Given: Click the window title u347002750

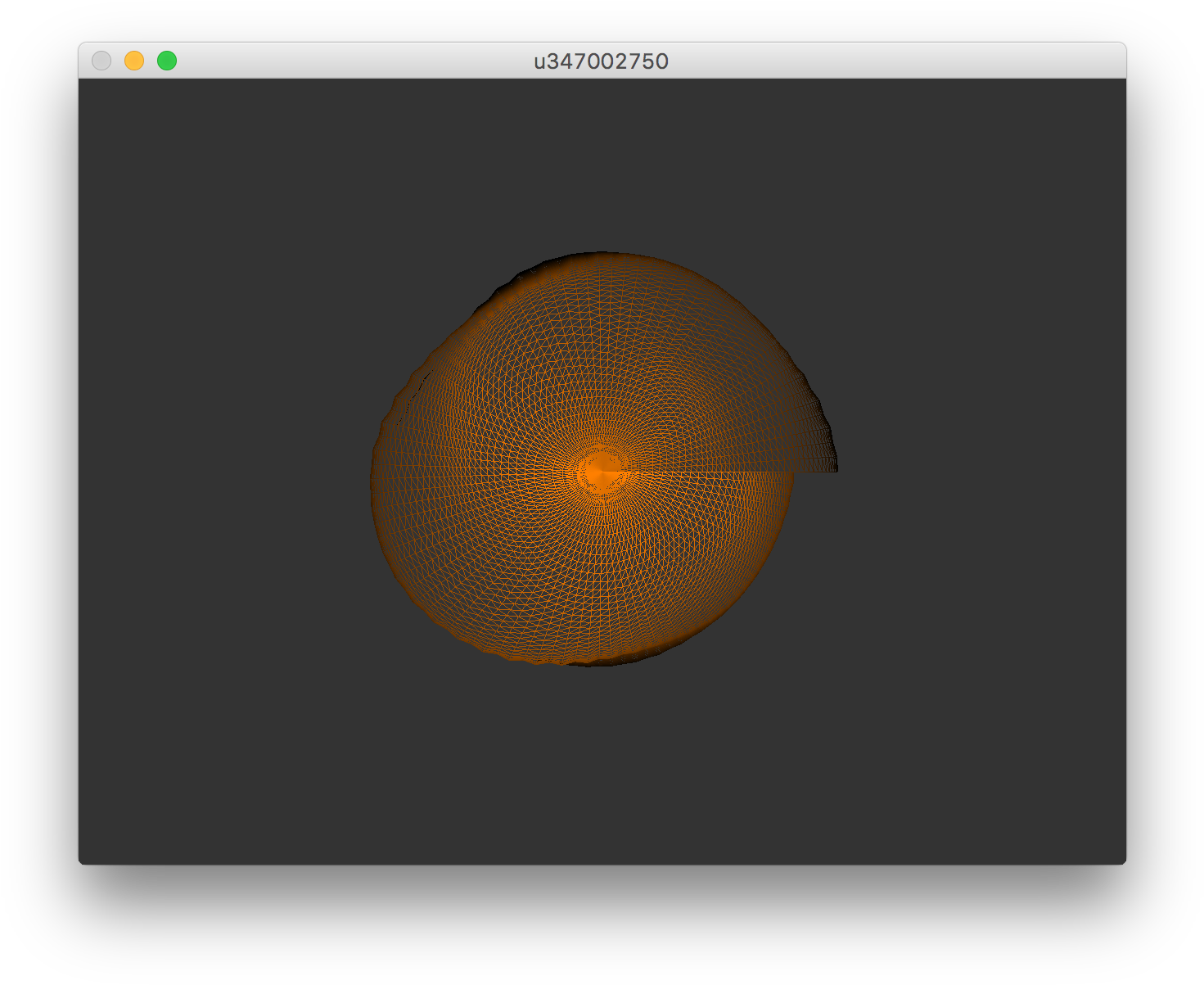Looking at the screenshot, I should [601, 61].
